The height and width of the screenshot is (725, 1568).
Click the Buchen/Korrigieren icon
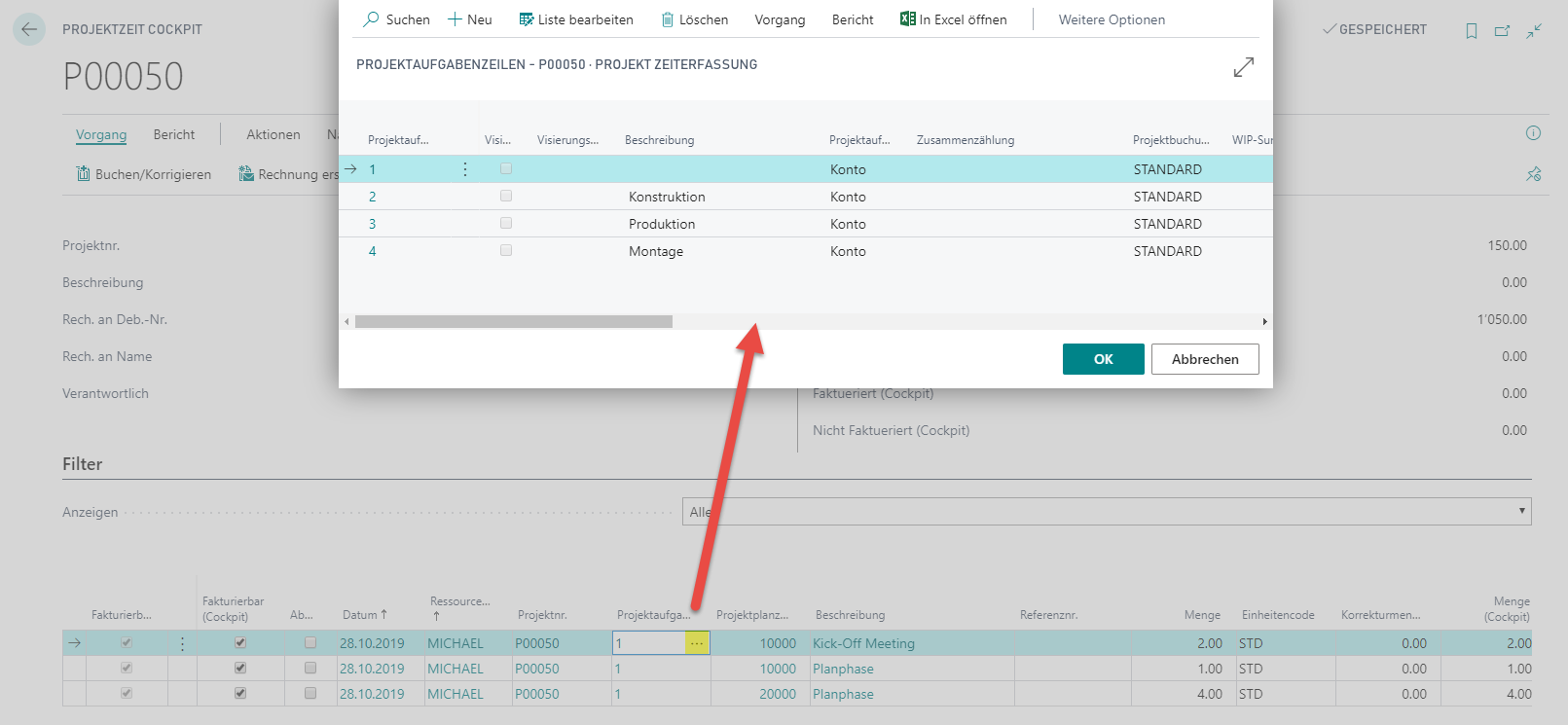tap(83, 174)
